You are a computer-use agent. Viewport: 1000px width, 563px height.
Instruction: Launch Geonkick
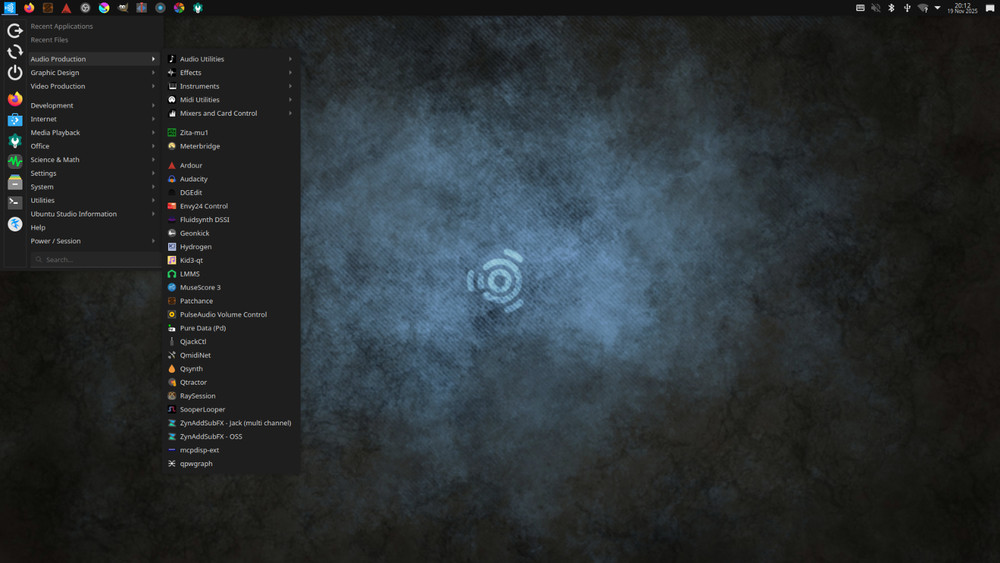click(x=231, y=233)
